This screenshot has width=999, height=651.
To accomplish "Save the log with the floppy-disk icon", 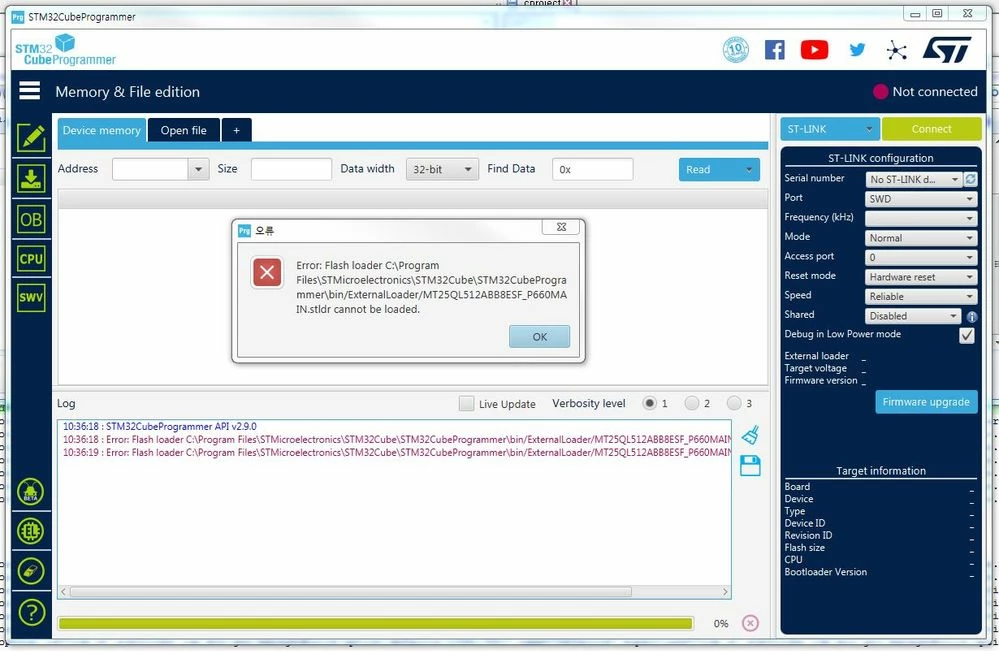I will click(750, 466).
